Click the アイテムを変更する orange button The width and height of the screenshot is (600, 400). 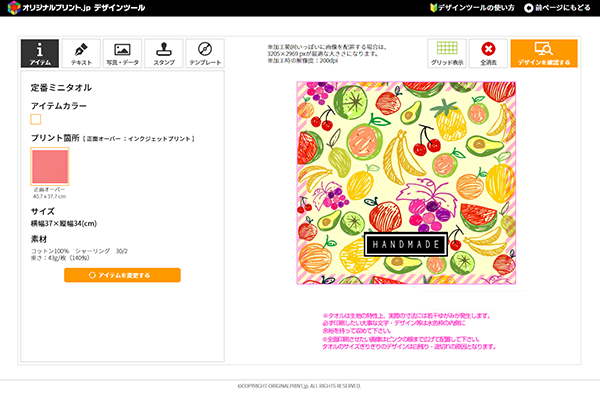pos(122,275)
